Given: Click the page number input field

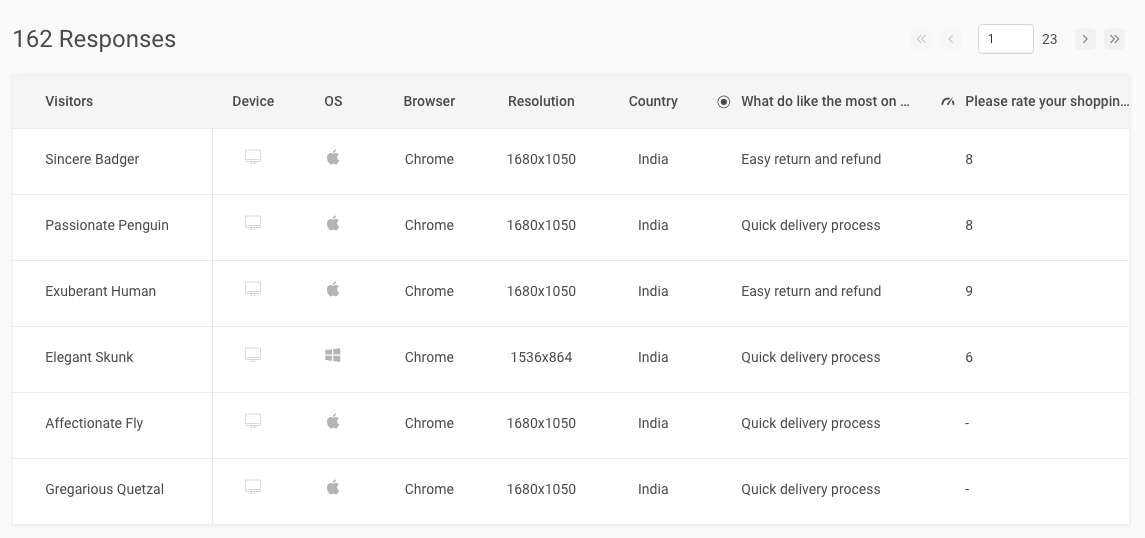Looking at the screenshot, I should pos(1005,39).
